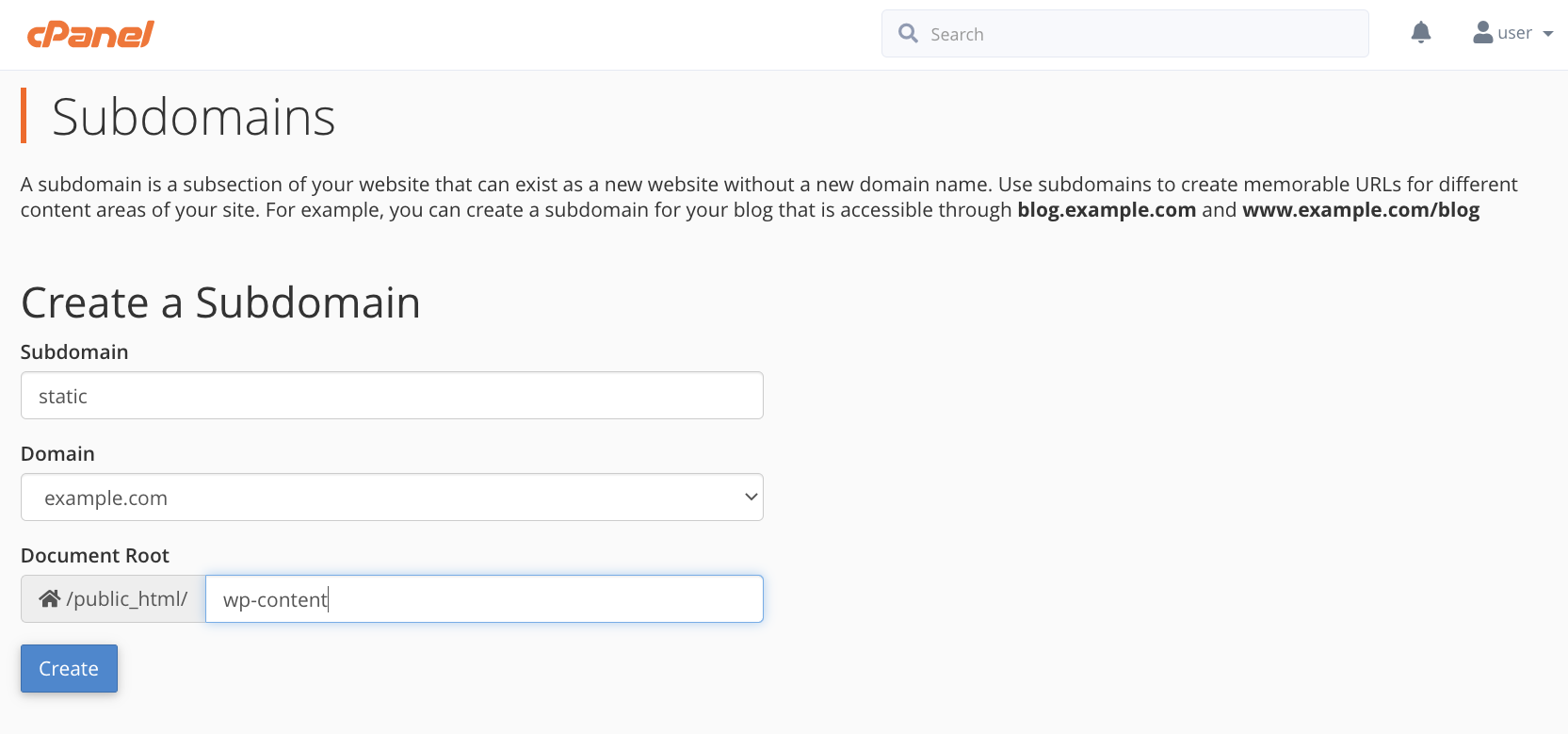Image resolution: width=1568 pixels, height=734 pixels.
Task: Click the Domain field label
Action: coord(57,454)
